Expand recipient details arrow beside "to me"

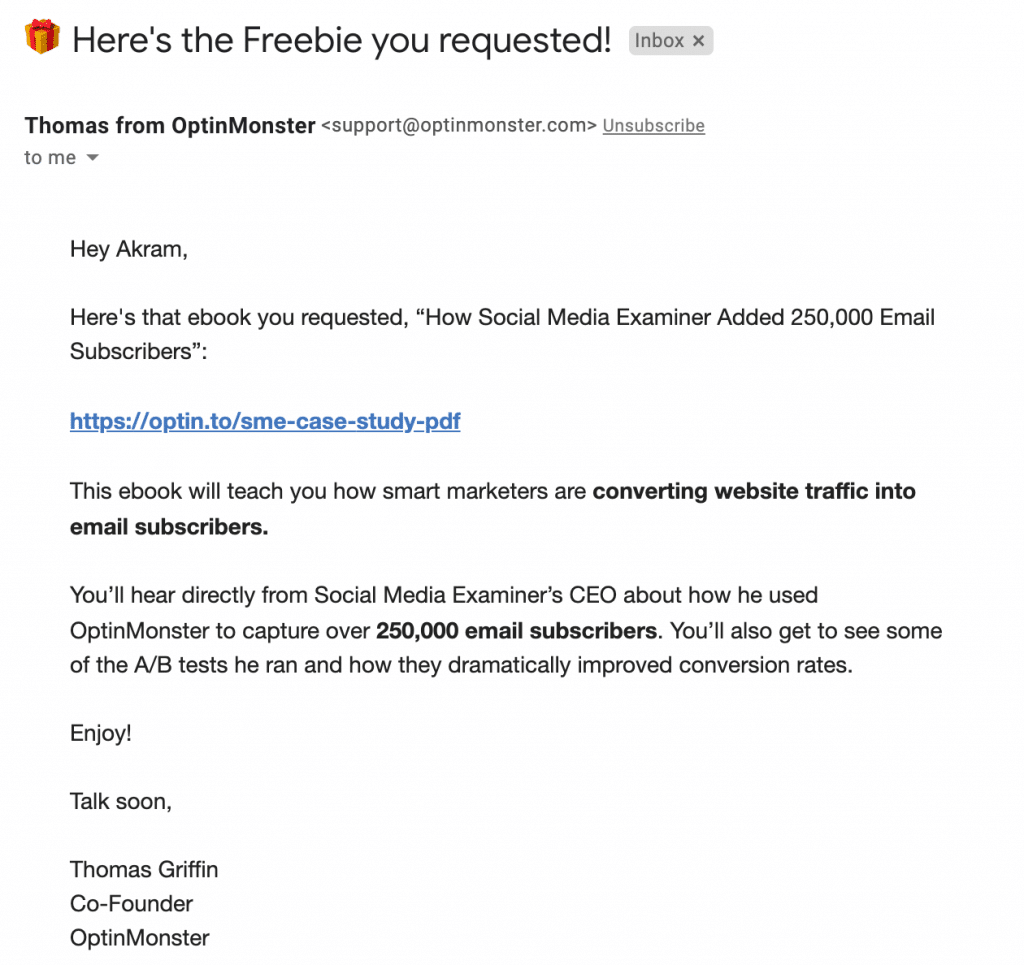(93, 158)
